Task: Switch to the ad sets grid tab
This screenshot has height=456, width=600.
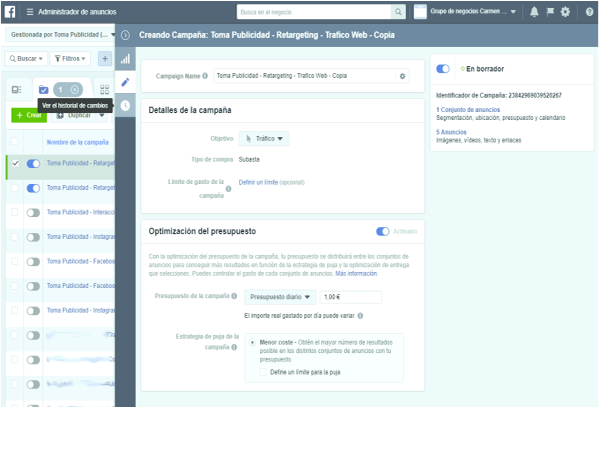Action: coord(105,89)
